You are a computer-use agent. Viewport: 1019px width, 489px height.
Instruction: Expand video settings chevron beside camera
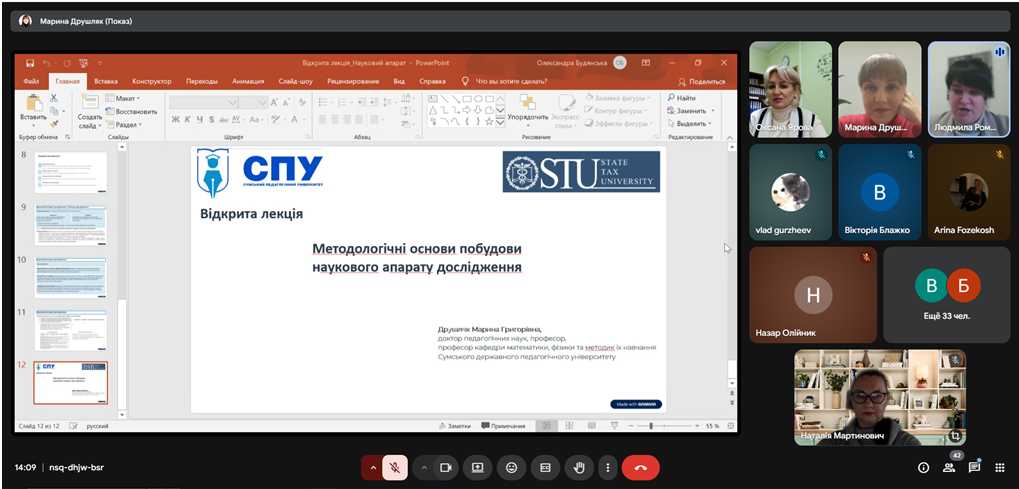[424, 468]
